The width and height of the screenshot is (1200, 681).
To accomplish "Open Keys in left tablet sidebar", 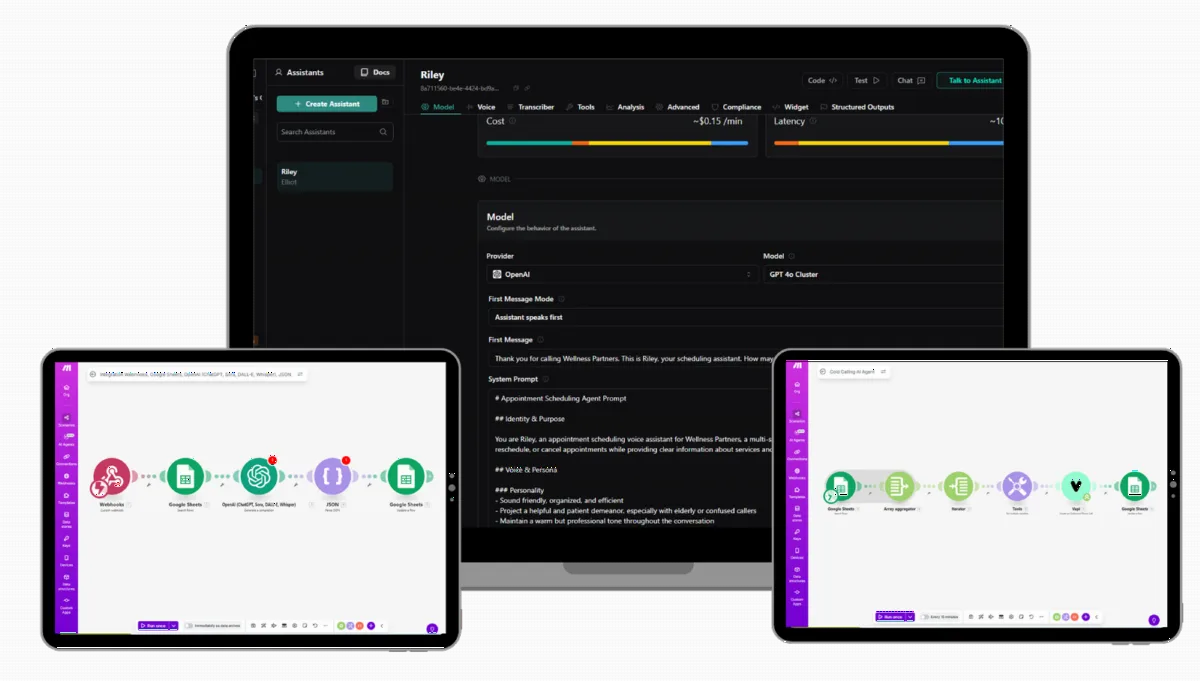I will click(x=67, y=540).
